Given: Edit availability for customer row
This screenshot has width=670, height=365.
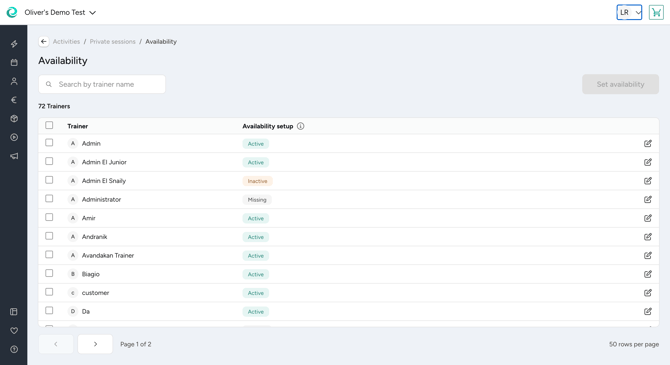Looking at the screenshot, I should tap(648, 293).
